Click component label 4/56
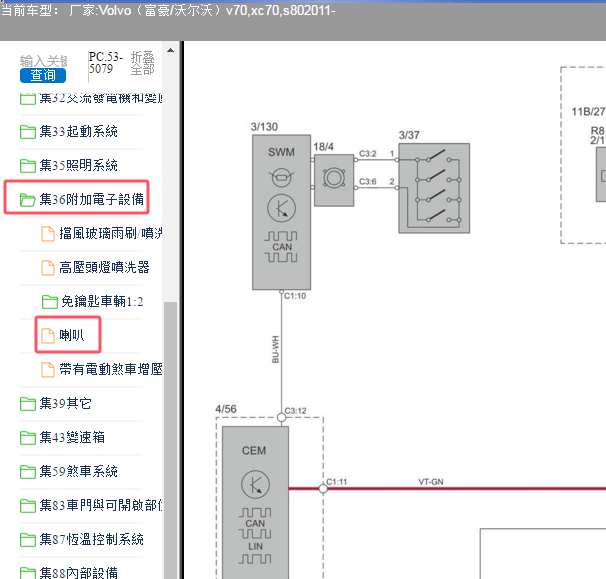 coord(226,409)
